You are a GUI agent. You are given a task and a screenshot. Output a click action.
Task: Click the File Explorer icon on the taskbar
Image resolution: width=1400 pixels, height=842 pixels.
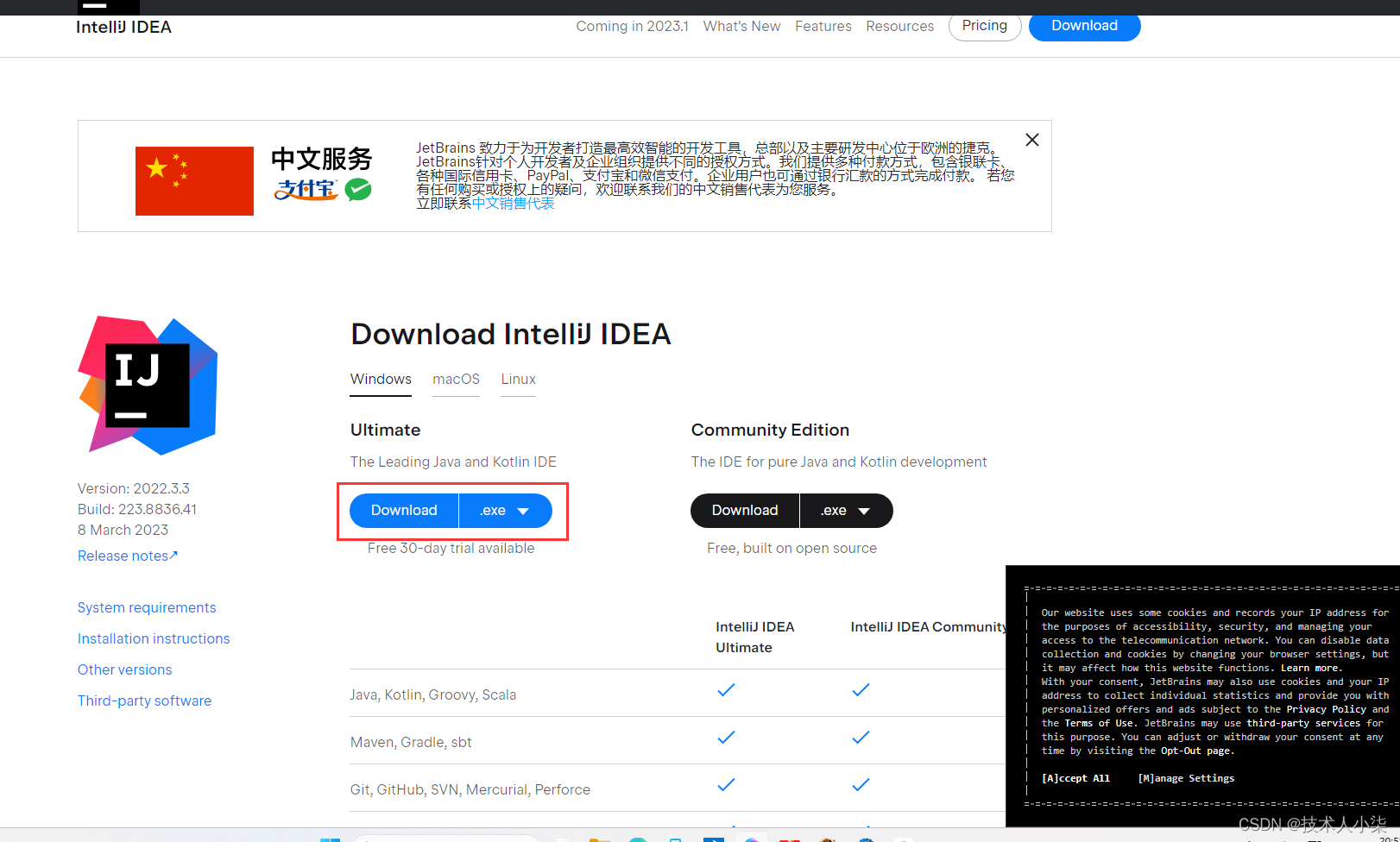point(600,837)
